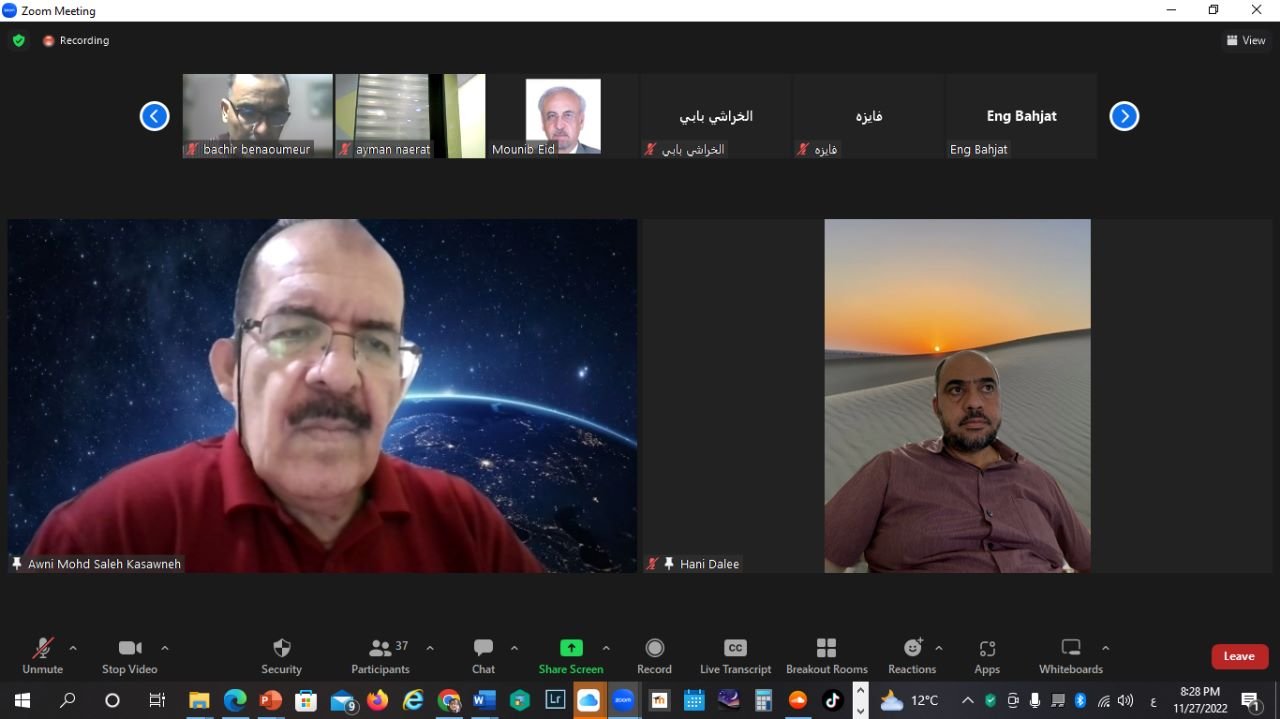
Task: Click the red Leave button
Action: [x=1239, y=656]
